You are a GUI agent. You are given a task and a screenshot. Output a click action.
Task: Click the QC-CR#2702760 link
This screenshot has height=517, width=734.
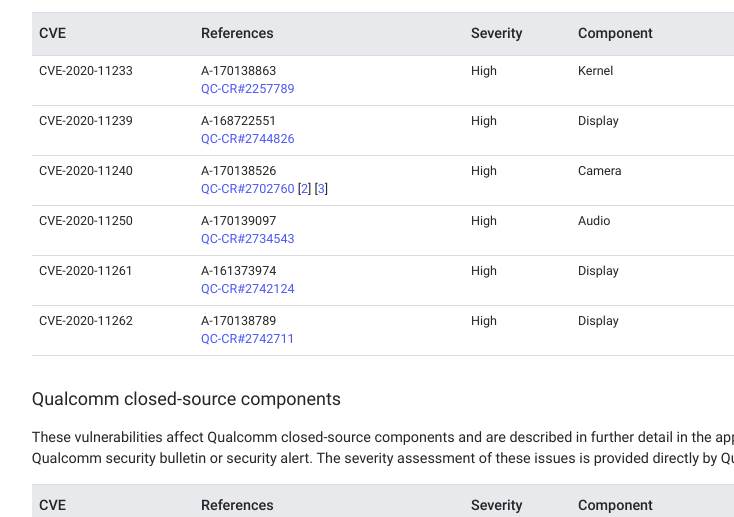[247, 189]
